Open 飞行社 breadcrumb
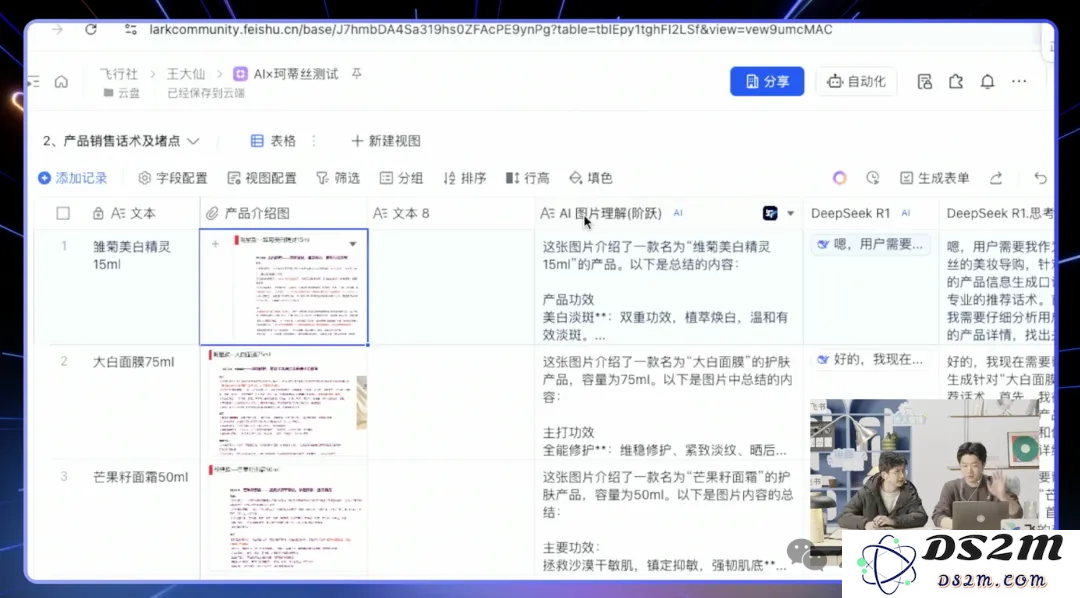Image resolution: width=1080 pixels, height=598 pixels. 118,74
